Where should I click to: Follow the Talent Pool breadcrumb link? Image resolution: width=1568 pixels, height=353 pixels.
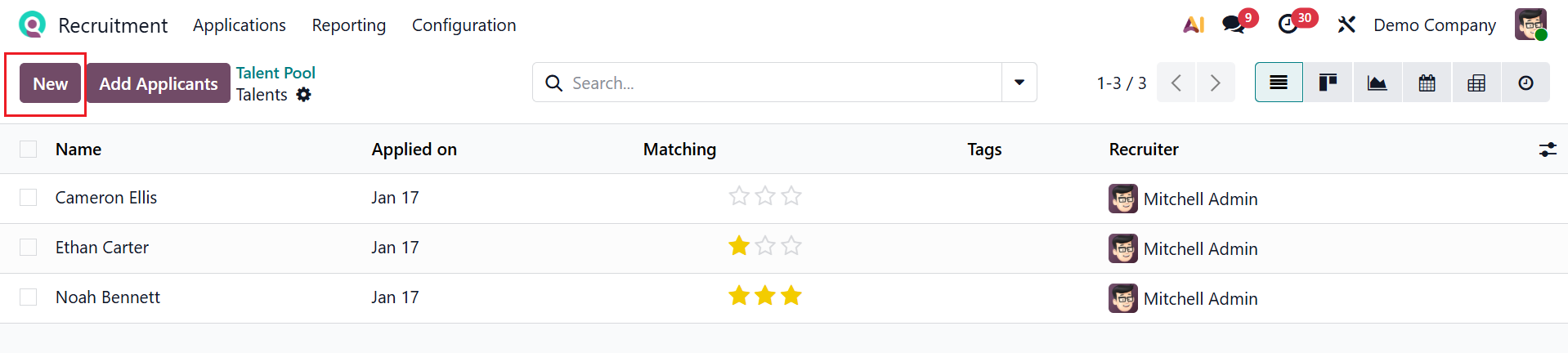(276, 73)
